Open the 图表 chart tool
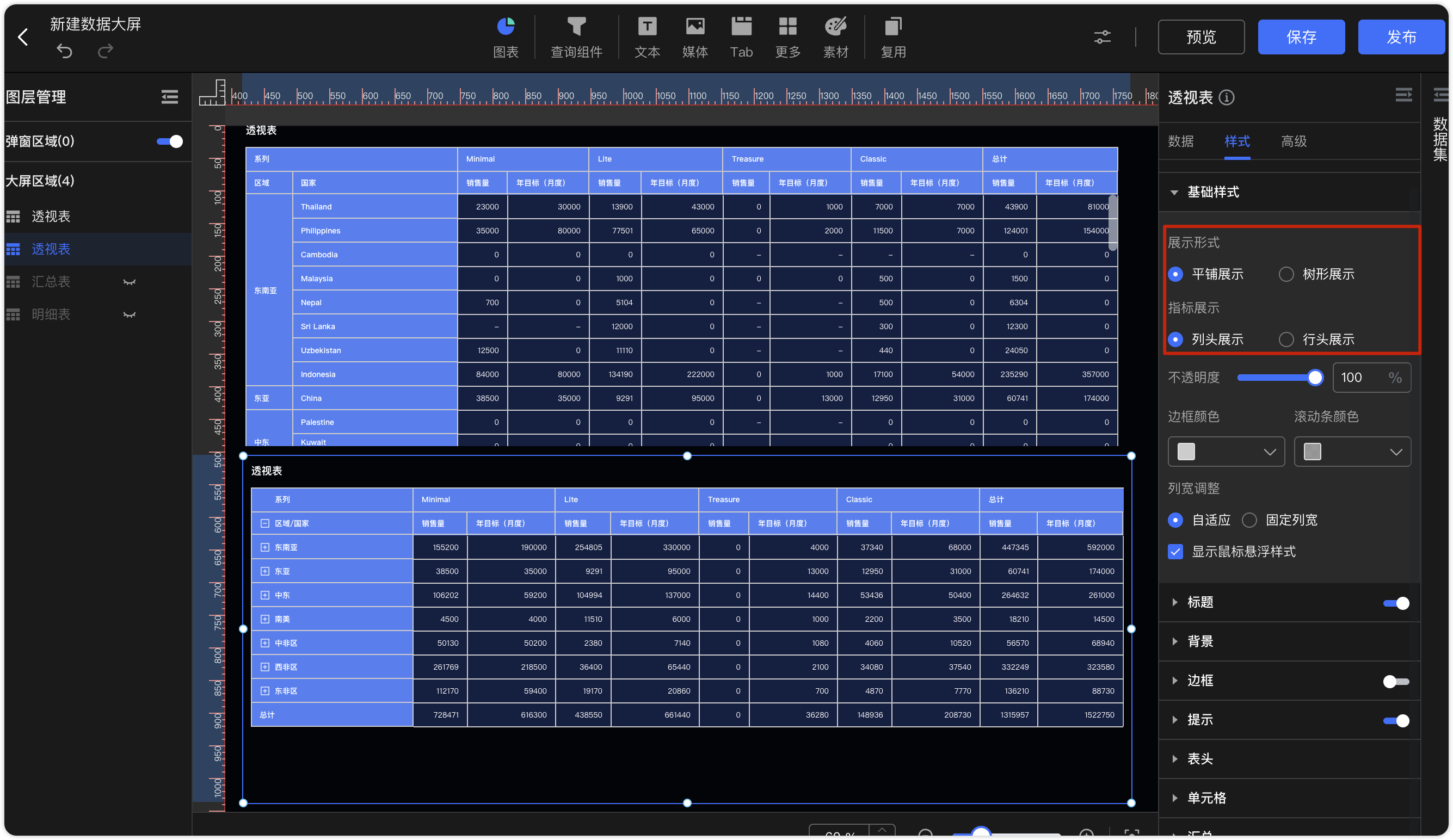Viewport: 1453px width, 840px height. (x=506, y=38)
